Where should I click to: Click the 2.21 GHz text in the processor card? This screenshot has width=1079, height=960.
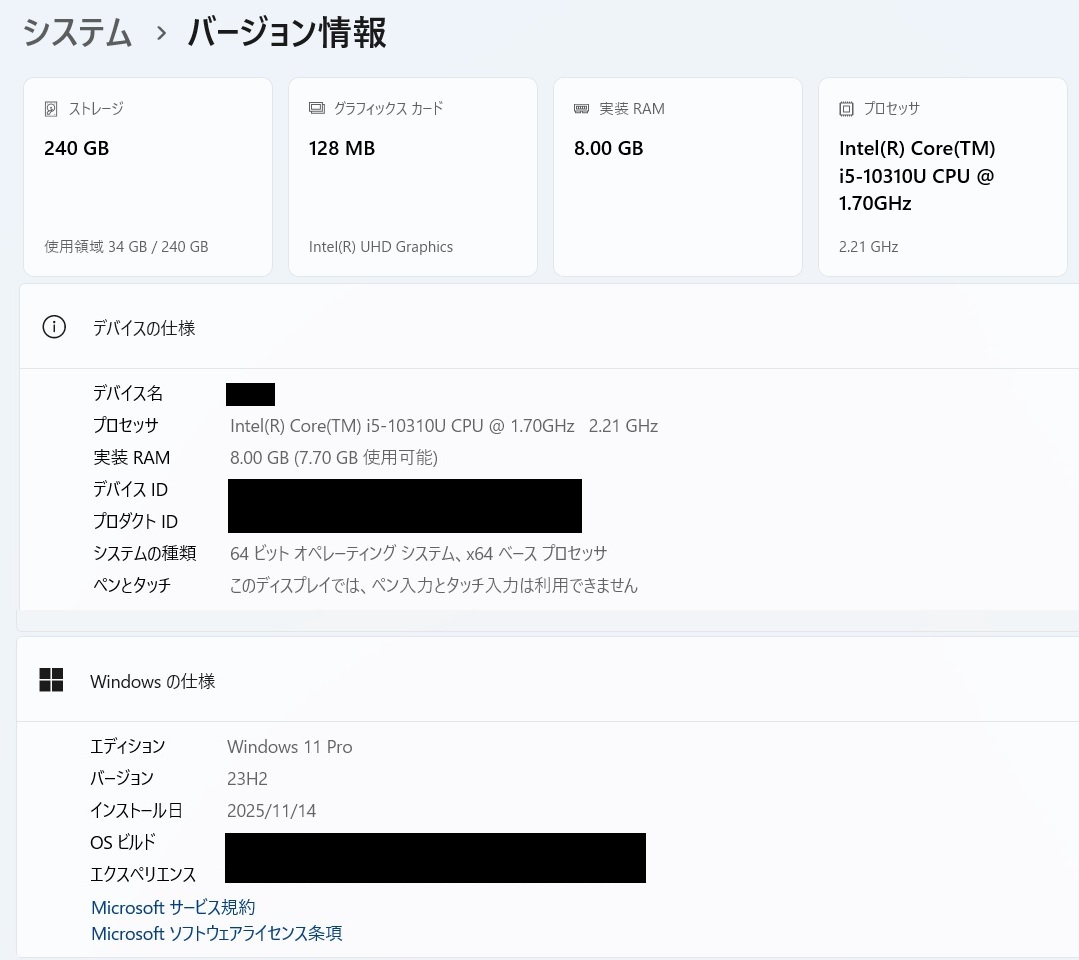(x=868, y=246)
